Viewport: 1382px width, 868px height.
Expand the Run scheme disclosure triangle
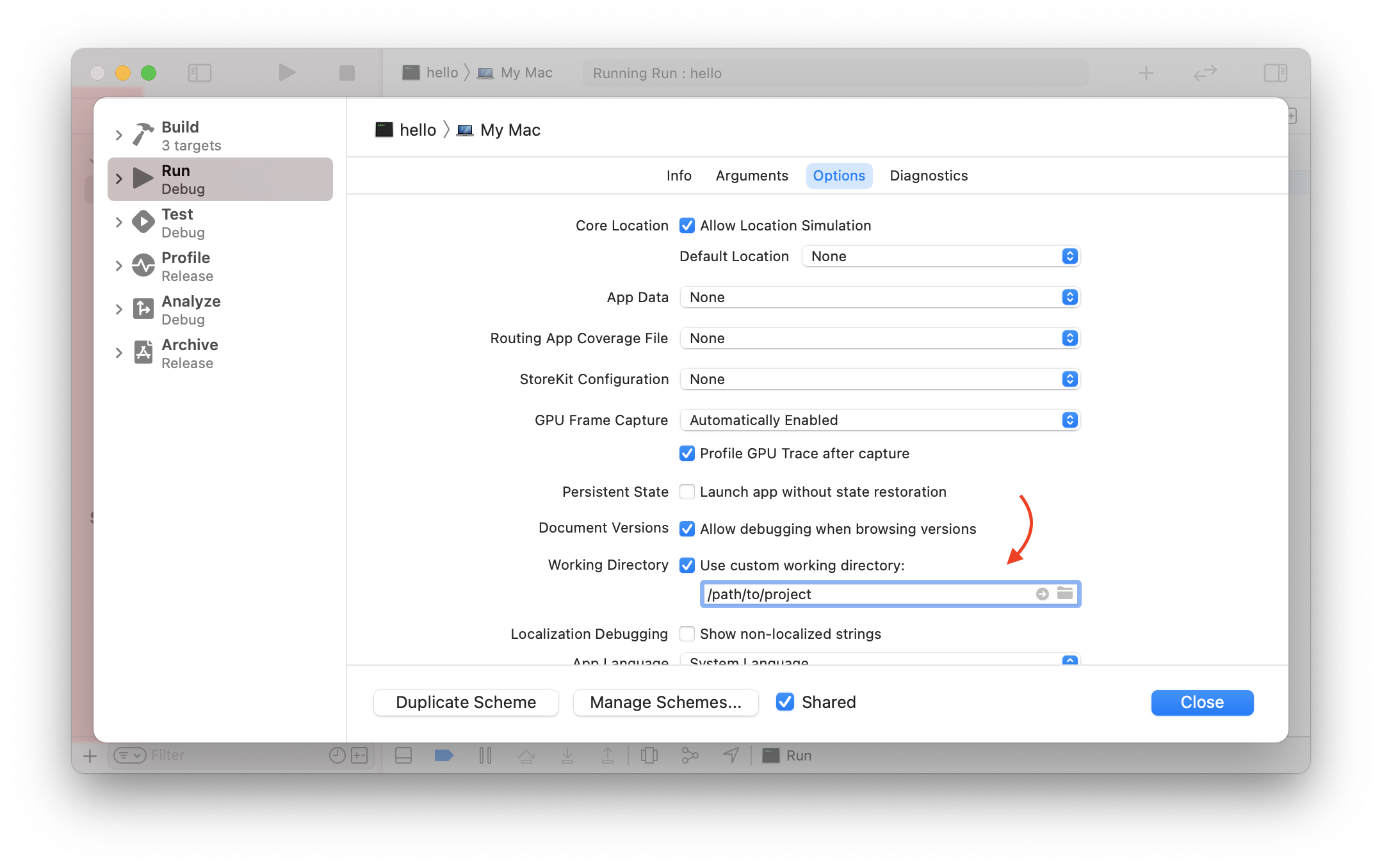118,179
